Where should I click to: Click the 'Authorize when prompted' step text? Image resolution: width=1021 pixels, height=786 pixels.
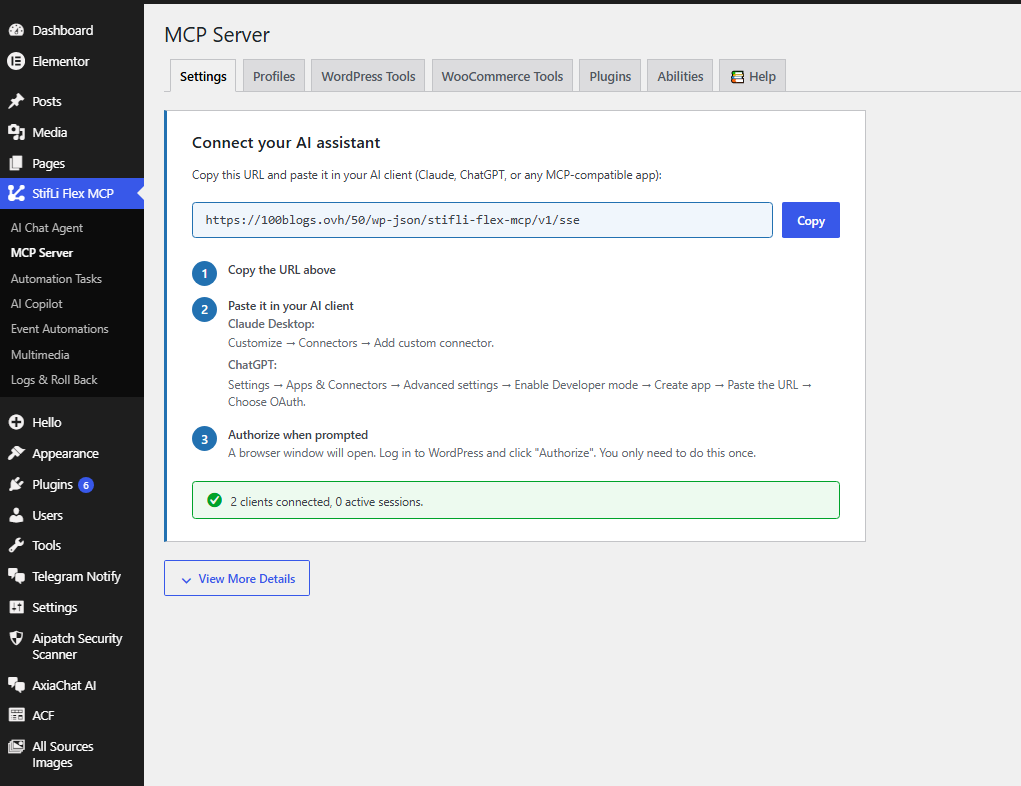298,435
